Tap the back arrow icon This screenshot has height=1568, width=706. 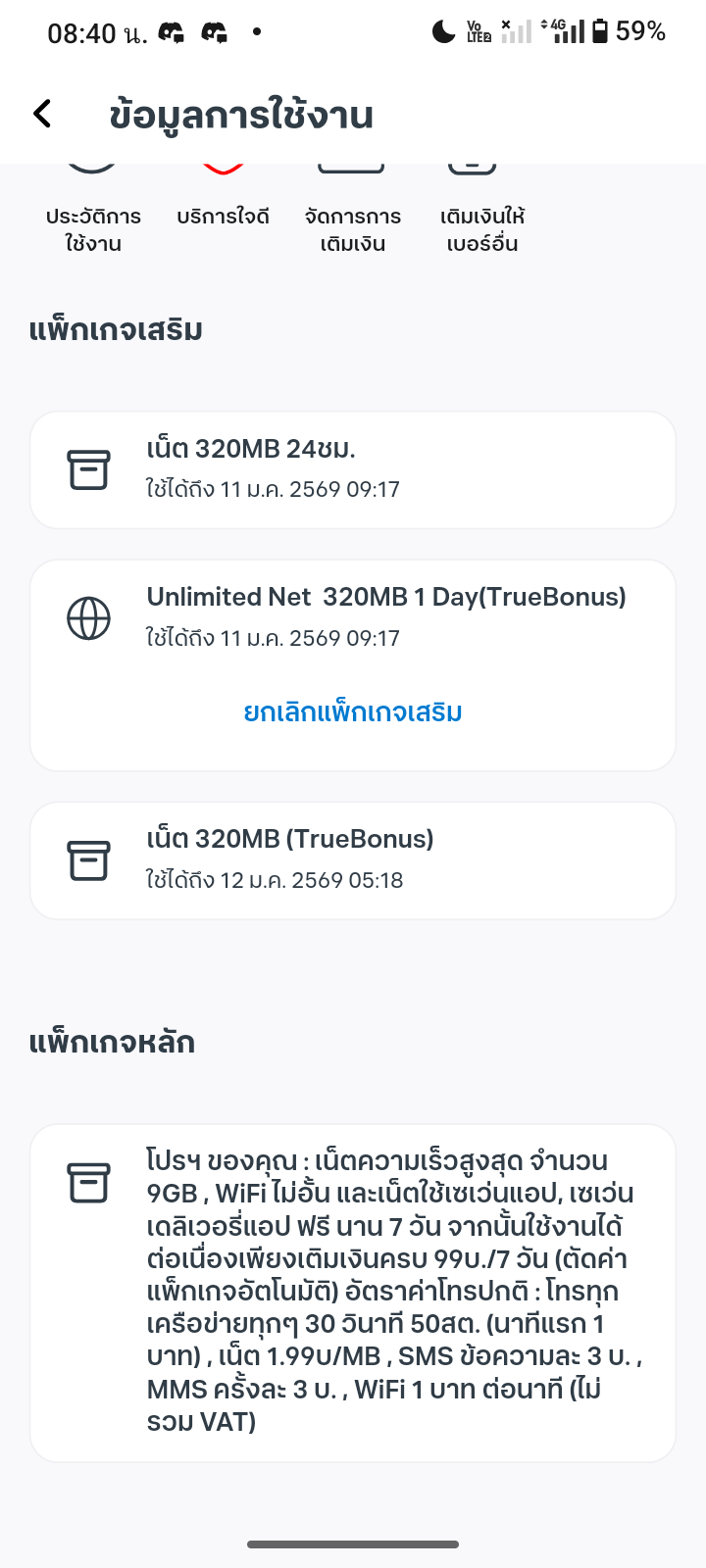point(42,114)
